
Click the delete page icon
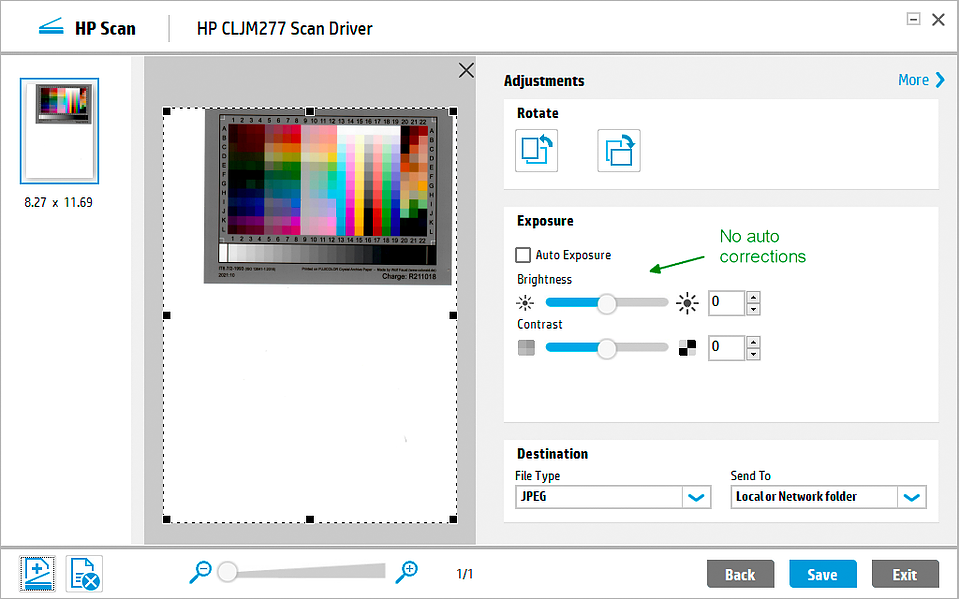click(84, 574)
